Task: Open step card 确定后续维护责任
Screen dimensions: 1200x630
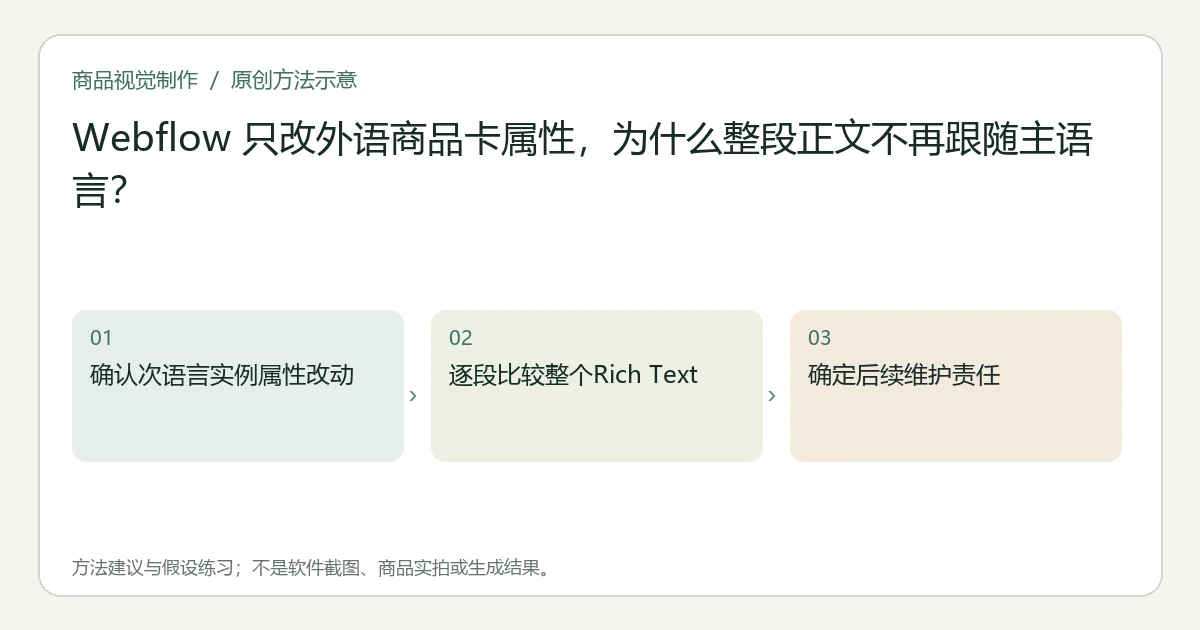Action: [x=956, y=386]
